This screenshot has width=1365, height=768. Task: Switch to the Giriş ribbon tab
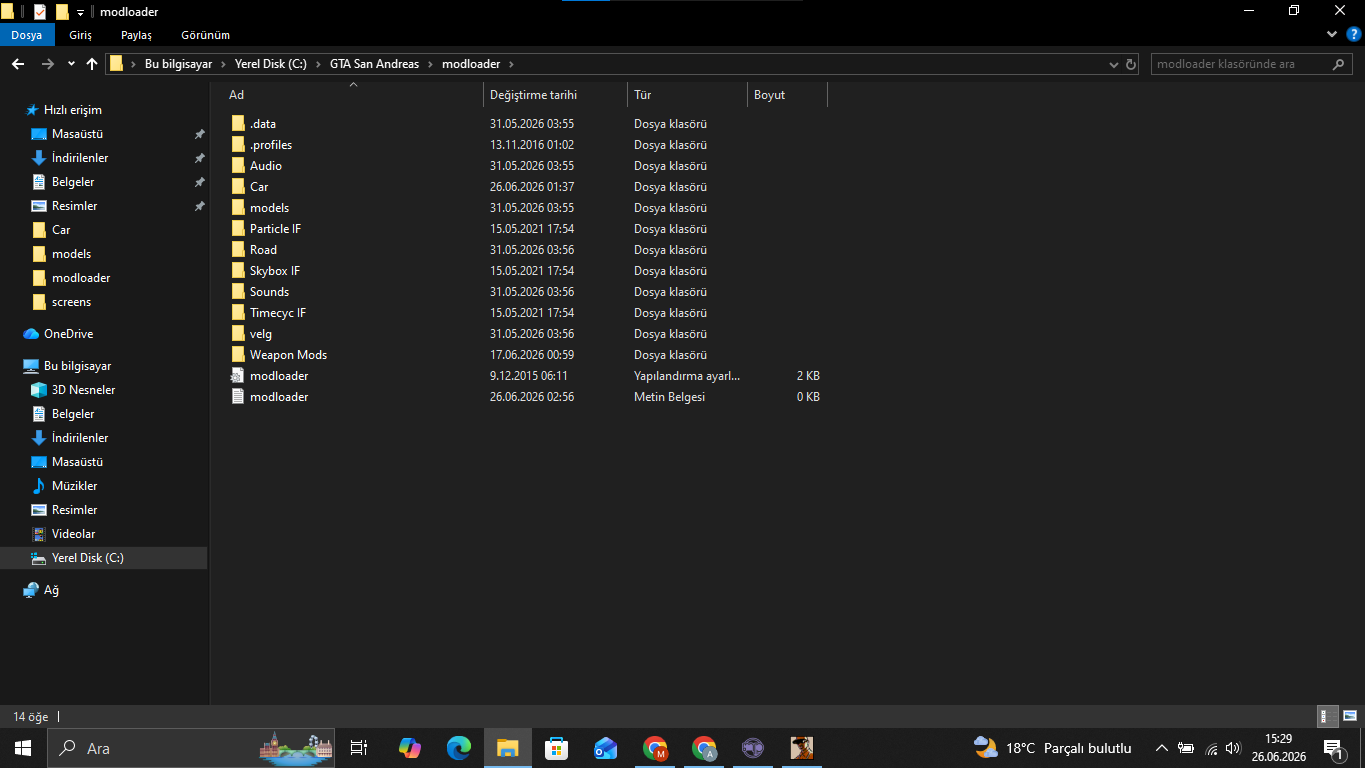coord(80,35)
